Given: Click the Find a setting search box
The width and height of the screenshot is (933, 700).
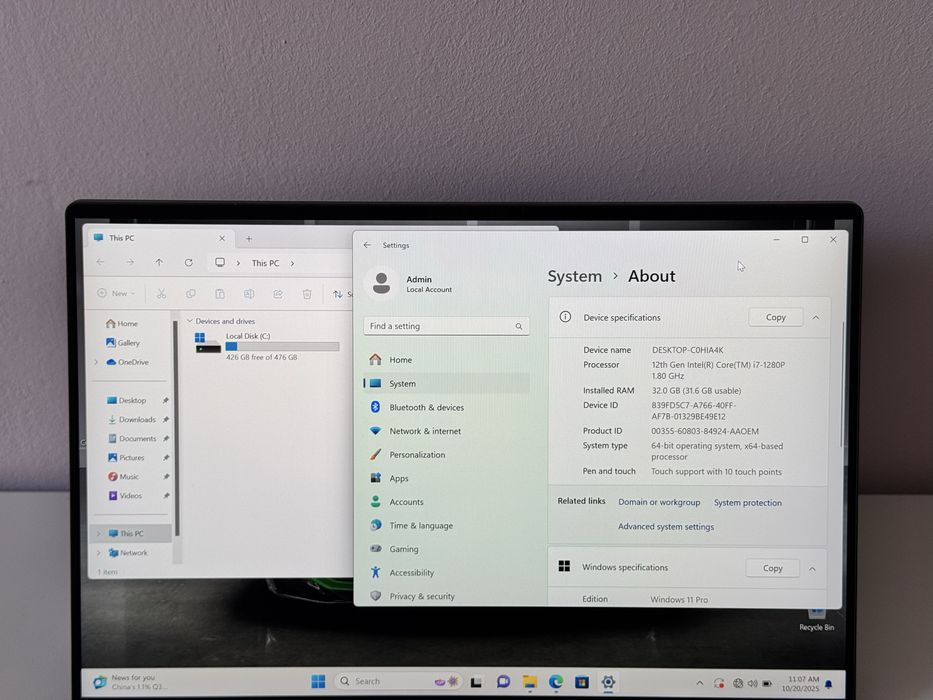Looking at the screenshot, I should click(x=446, y=326).
